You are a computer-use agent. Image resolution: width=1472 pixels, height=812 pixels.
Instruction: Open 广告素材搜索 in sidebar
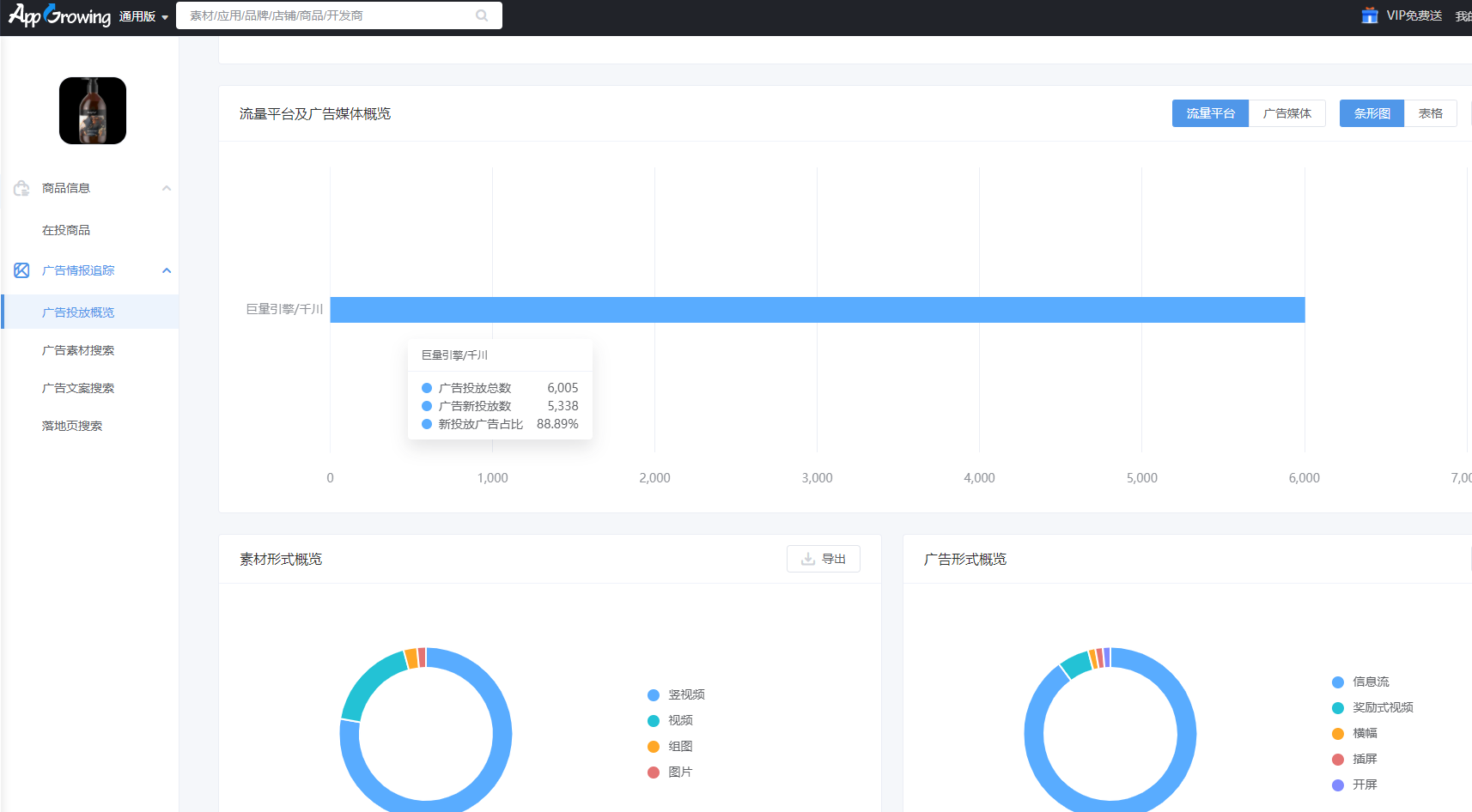click(x=78, y=350)
